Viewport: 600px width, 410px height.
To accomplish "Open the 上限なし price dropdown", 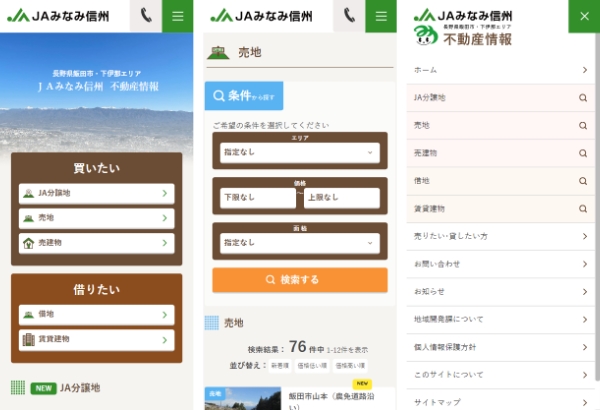I will coord(342,198).
